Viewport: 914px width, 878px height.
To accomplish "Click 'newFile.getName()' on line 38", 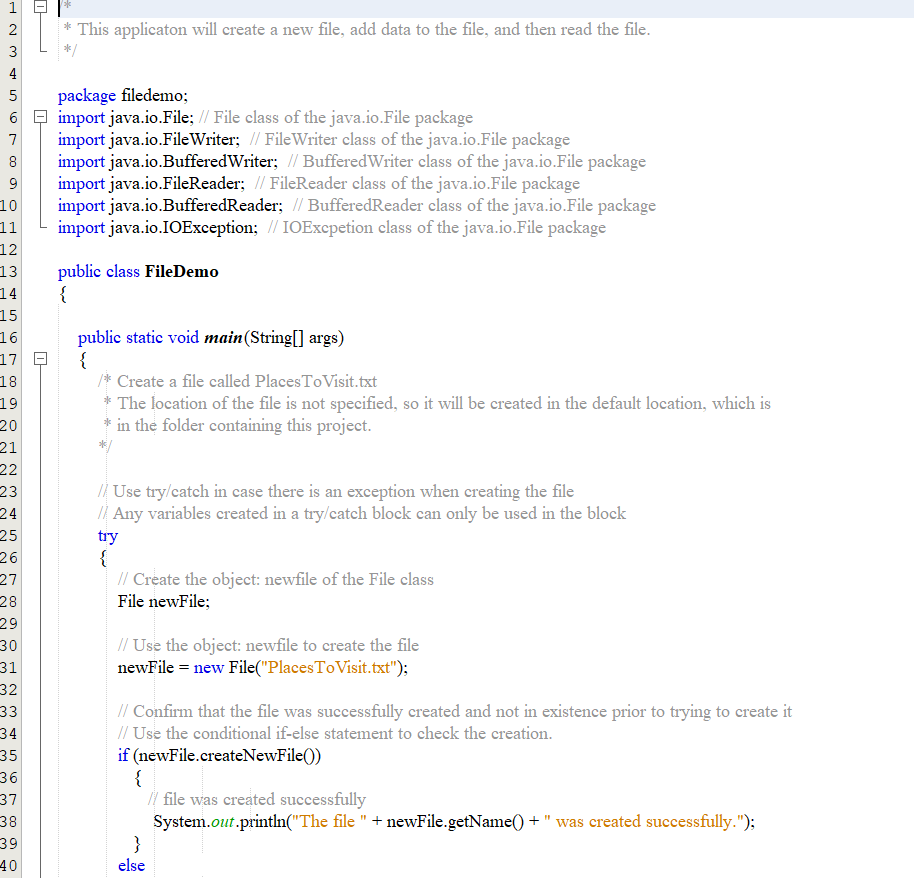I will (455, 821).
